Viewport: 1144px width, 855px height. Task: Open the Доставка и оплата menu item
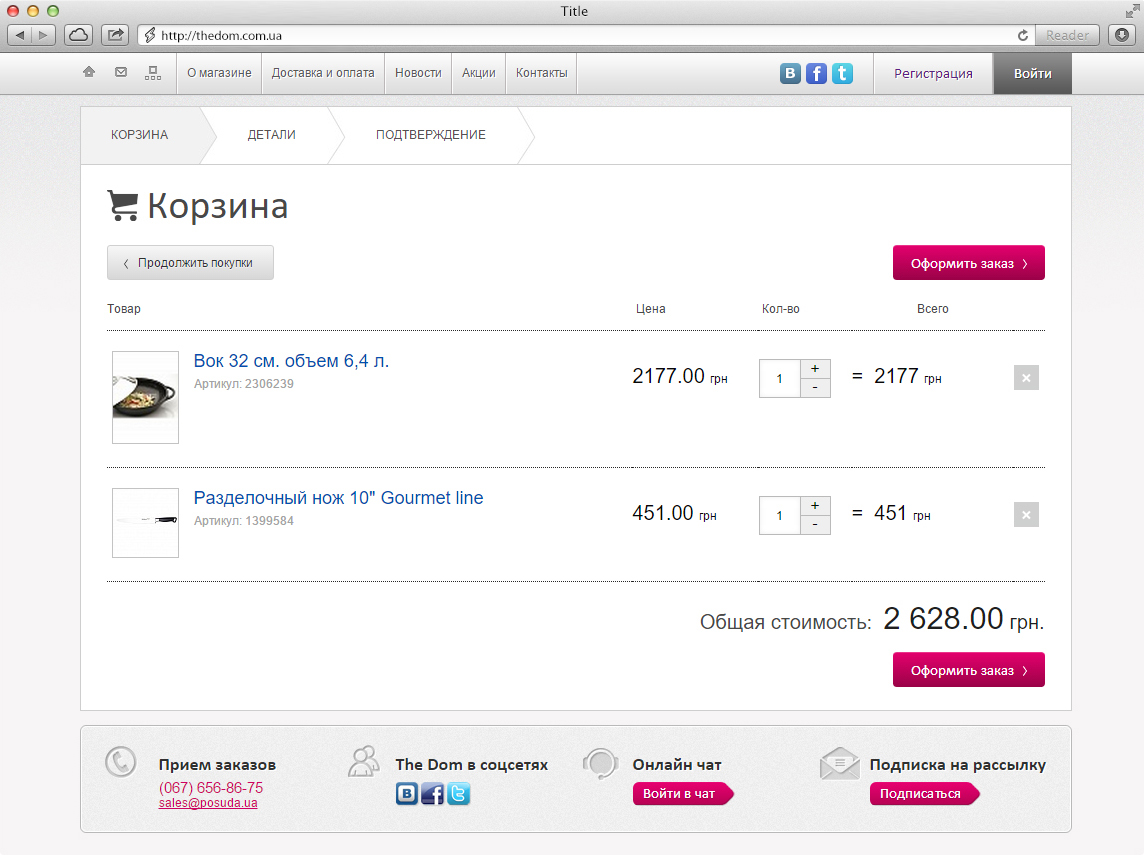click(x=323, y=73)
